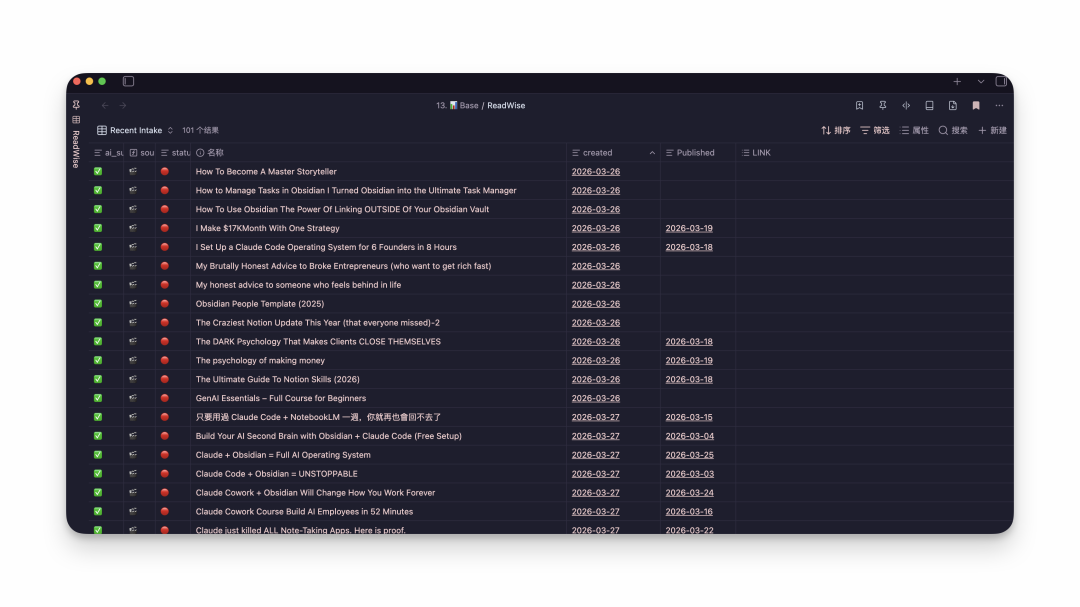Click the table icon in left ribbon
This screenshot has width=1080, height=607.
(x=76, y=120)
